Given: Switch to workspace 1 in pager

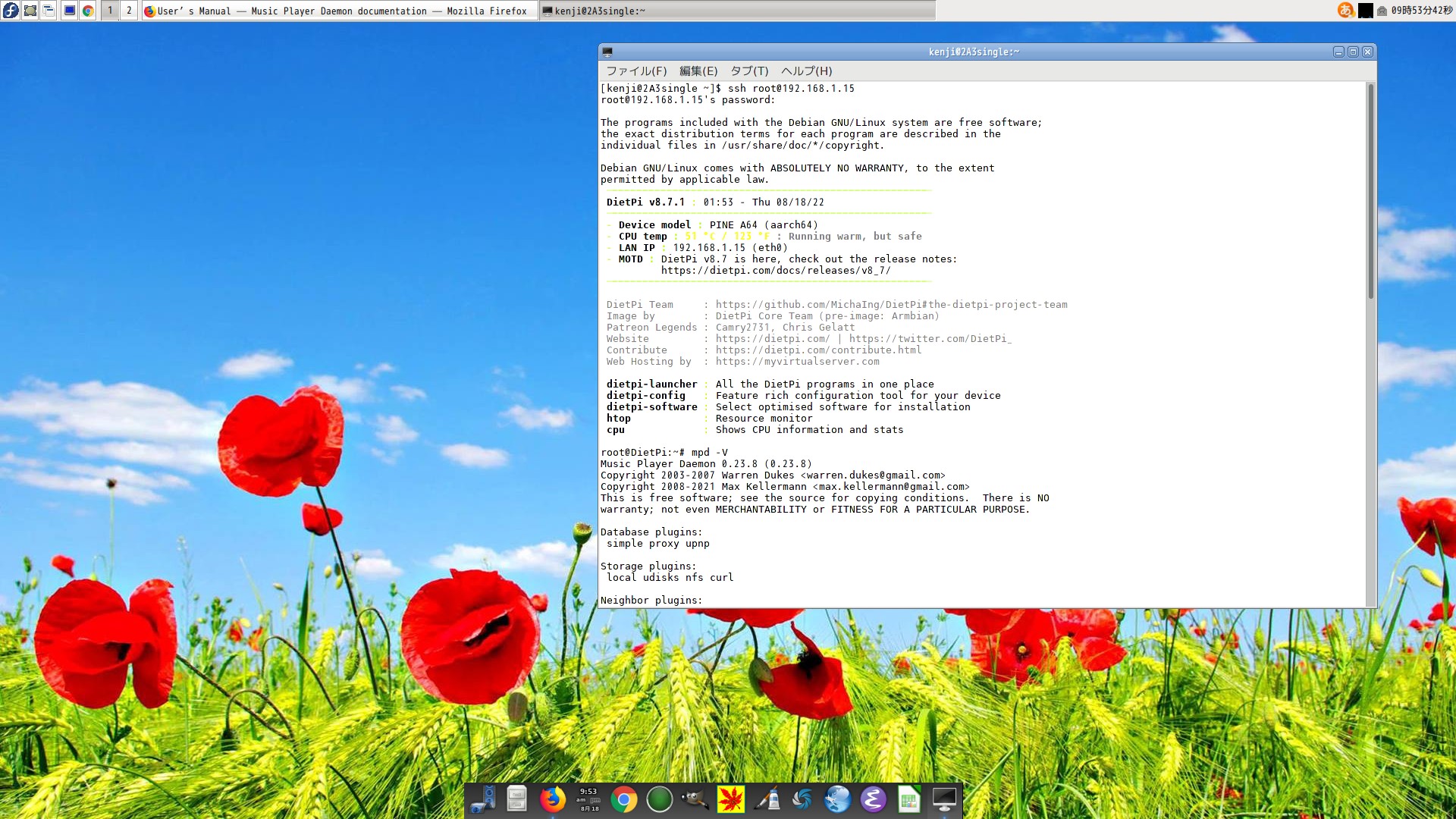Looking at the screenshot, I should [x=110, y=11].
